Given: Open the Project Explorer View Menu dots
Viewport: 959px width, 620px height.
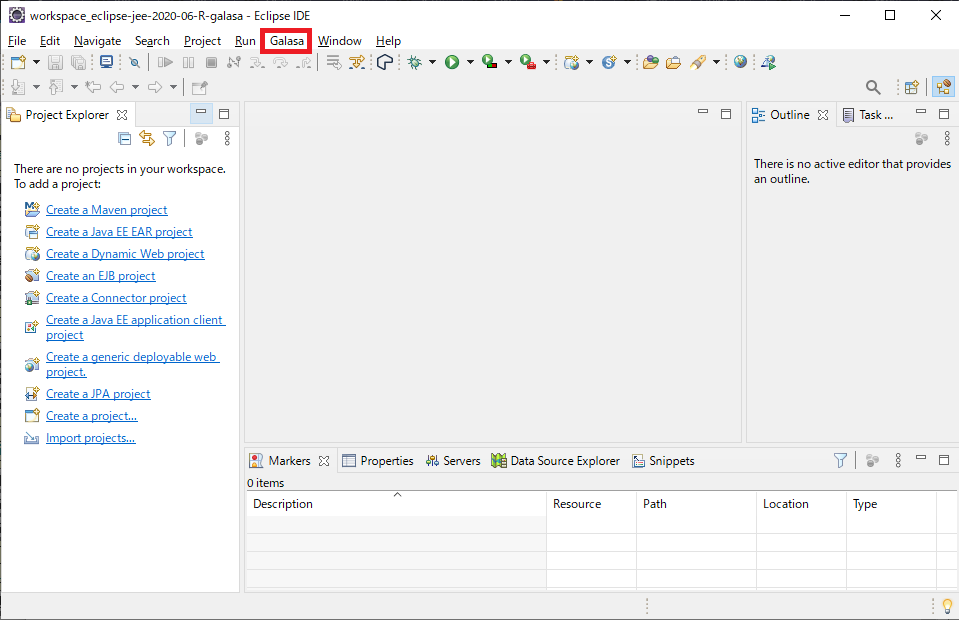Looking at the screenshot, I should click(x=227, y=139).
